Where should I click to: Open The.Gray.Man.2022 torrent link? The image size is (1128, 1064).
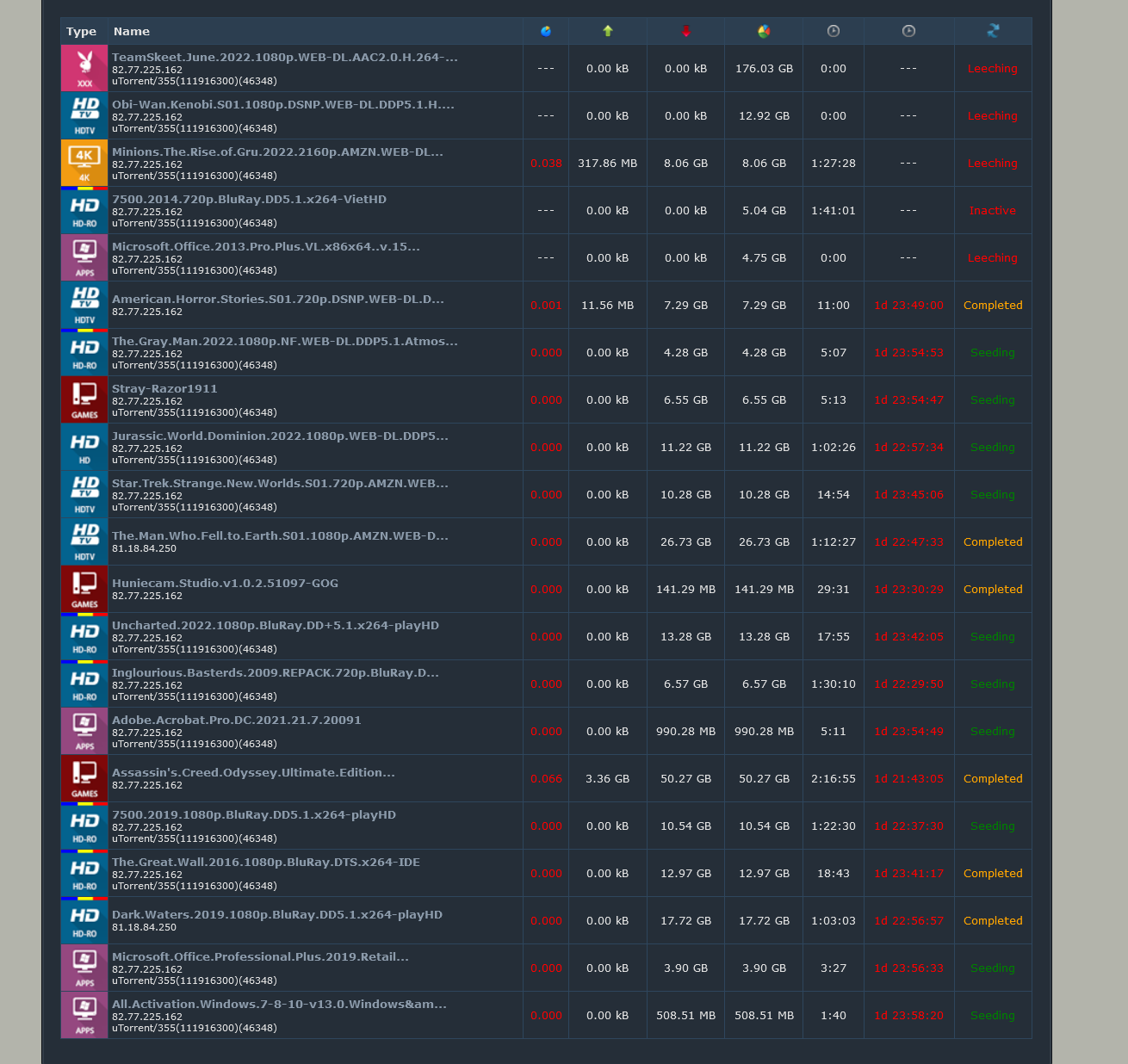pyautogui.click(x=284, y=341)
